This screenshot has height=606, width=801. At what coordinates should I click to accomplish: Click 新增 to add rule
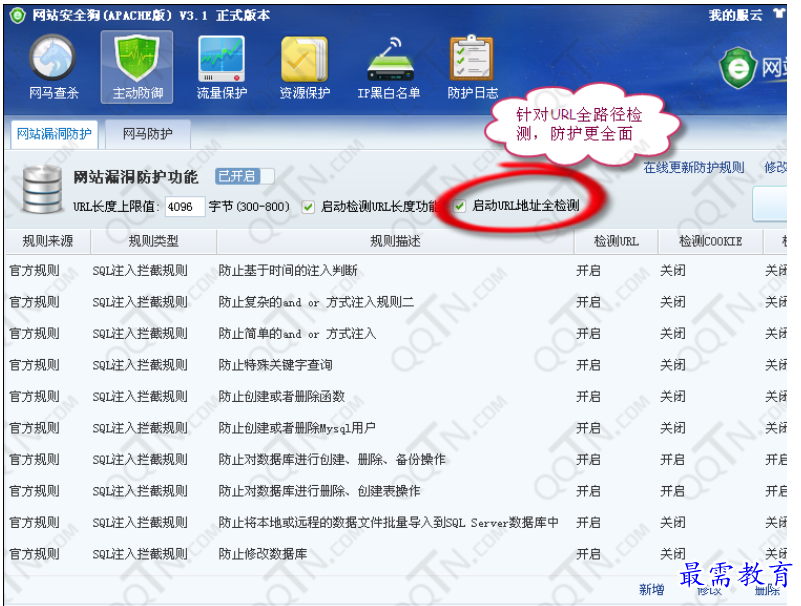(651, 590)
